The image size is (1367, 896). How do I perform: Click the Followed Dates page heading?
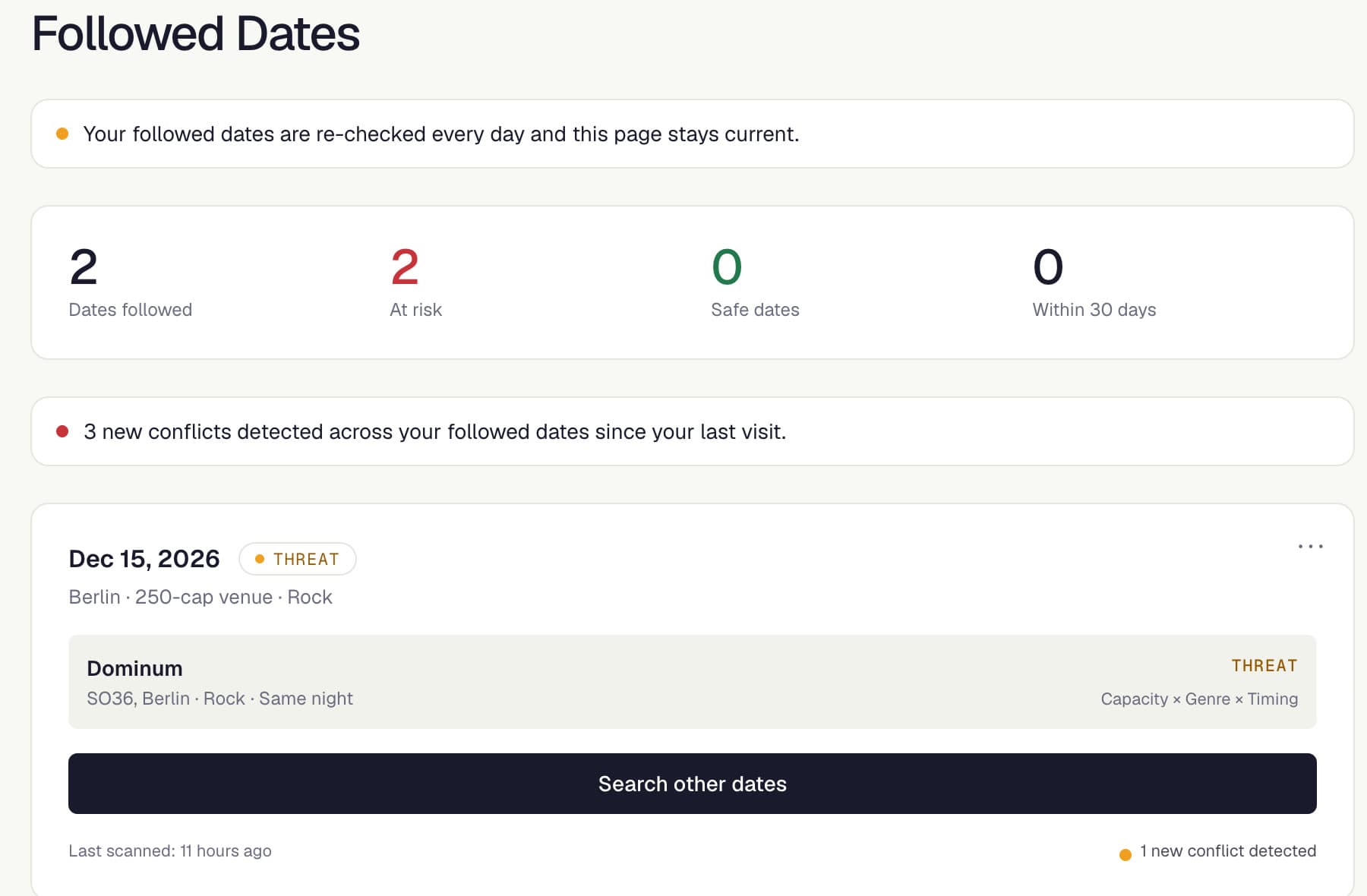(x=195, y=33)
